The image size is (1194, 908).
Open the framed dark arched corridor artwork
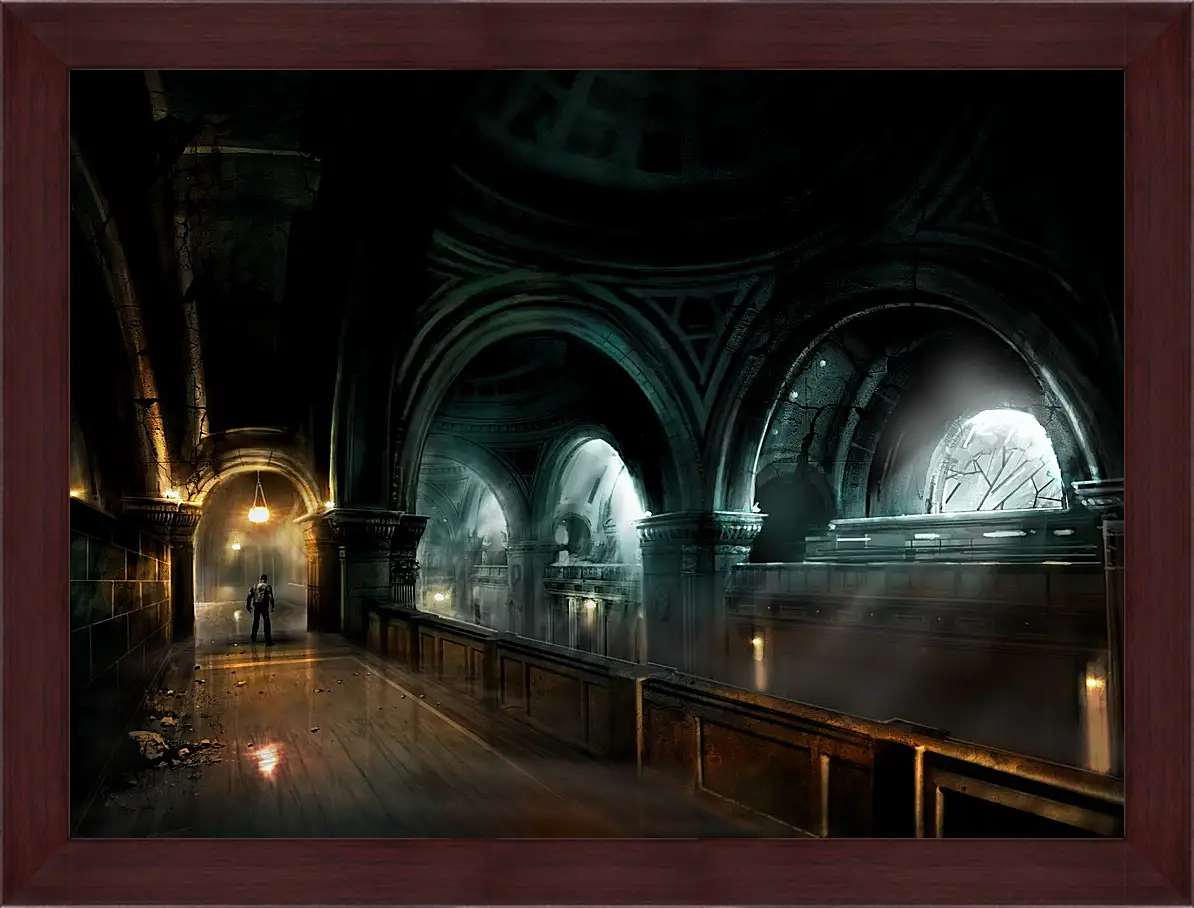coord(597,454)
